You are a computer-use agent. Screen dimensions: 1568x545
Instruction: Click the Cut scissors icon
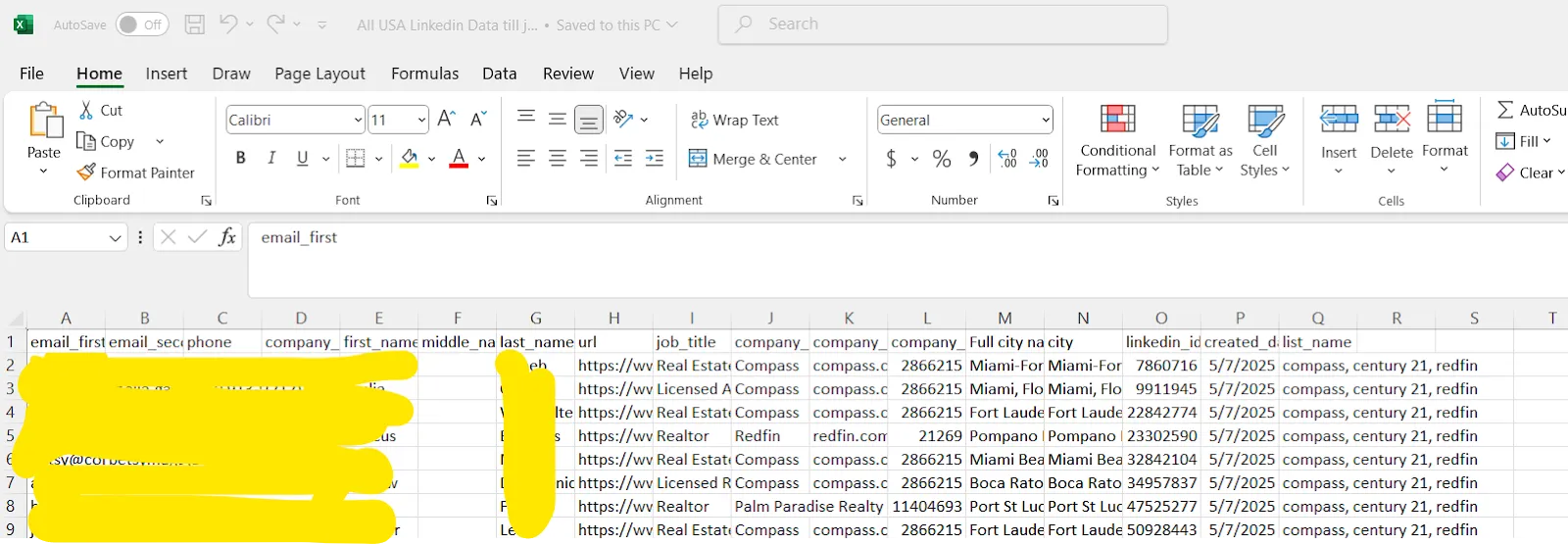(x=86, y=110)
